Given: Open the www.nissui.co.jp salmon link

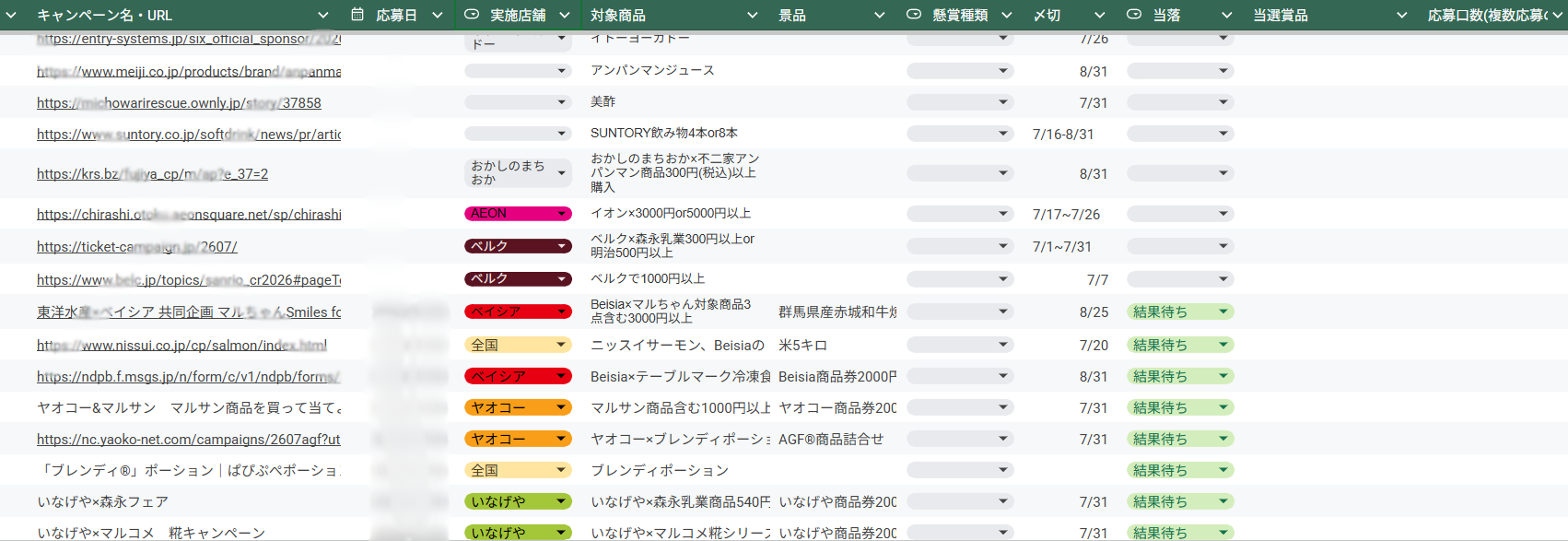Looking at the screenshot, I should 181,346.
